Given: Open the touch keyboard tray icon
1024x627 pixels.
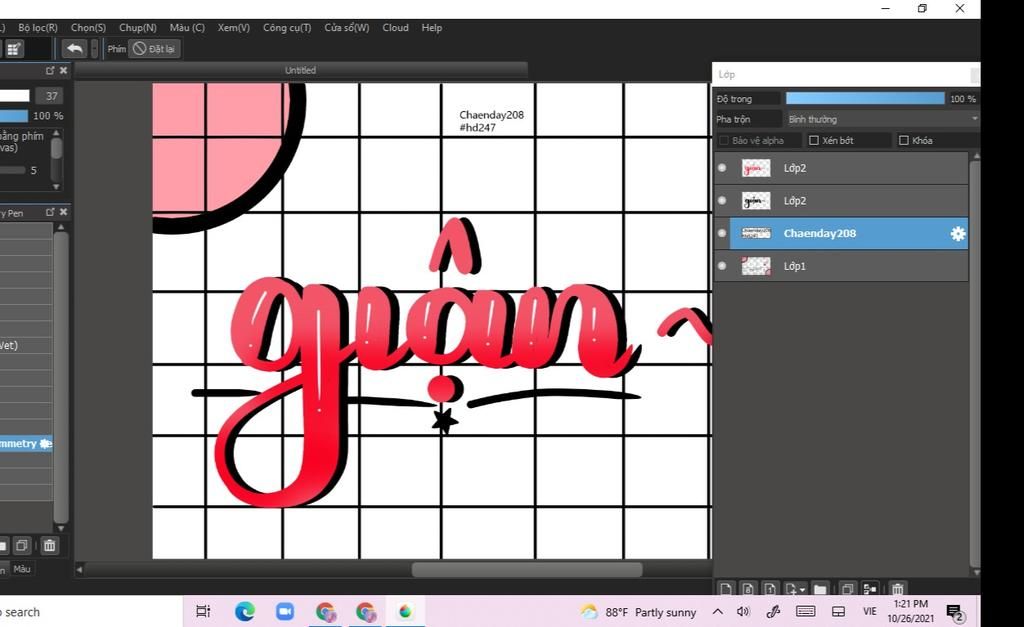Looking at the screenshot, I should [805, 612].
